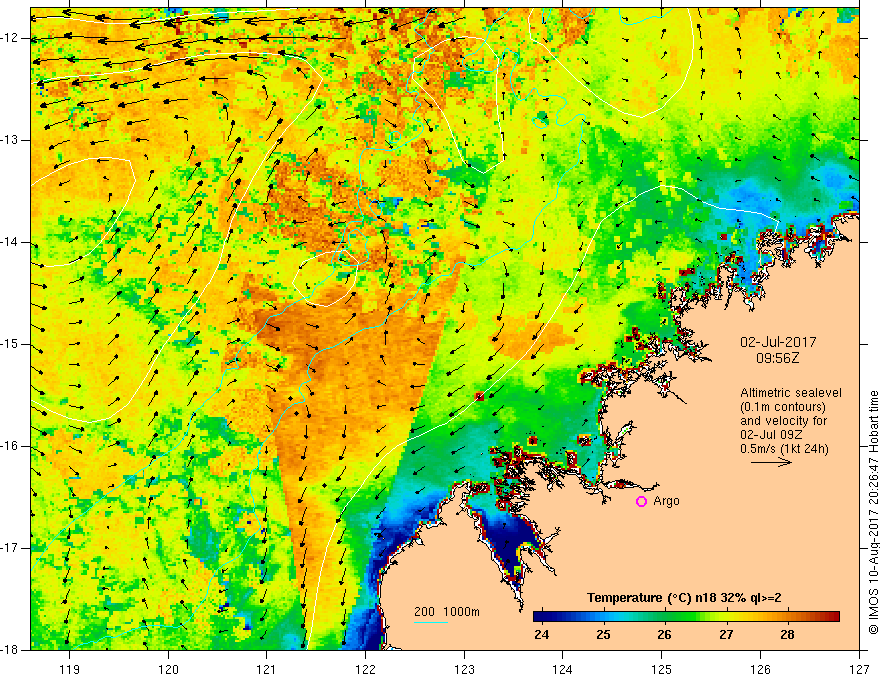The width and height of the screenshot is (880, 680).
Task: Click latitude label -12 on the axis
Action: pos(10,38)
